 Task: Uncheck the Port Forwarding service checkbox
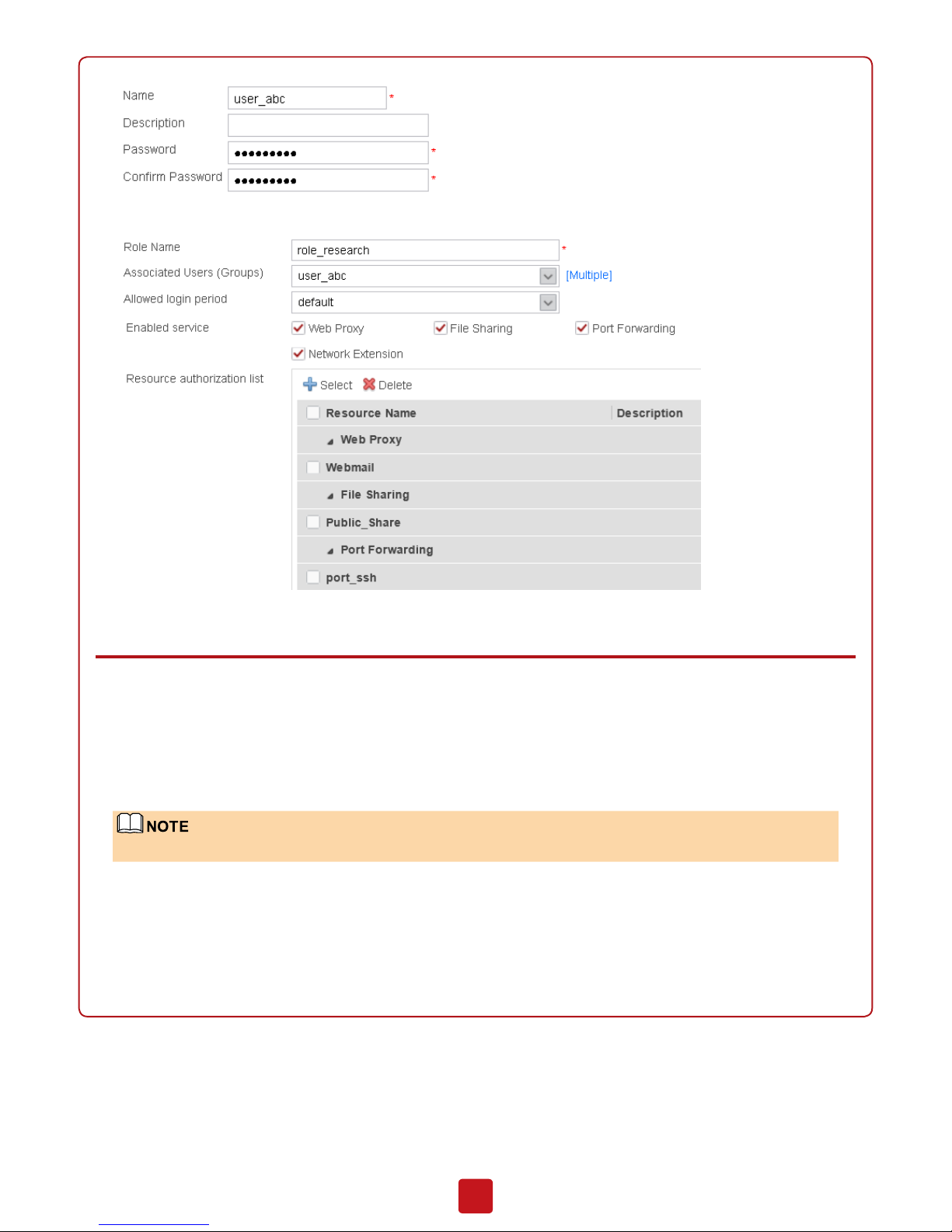point(582,328)
